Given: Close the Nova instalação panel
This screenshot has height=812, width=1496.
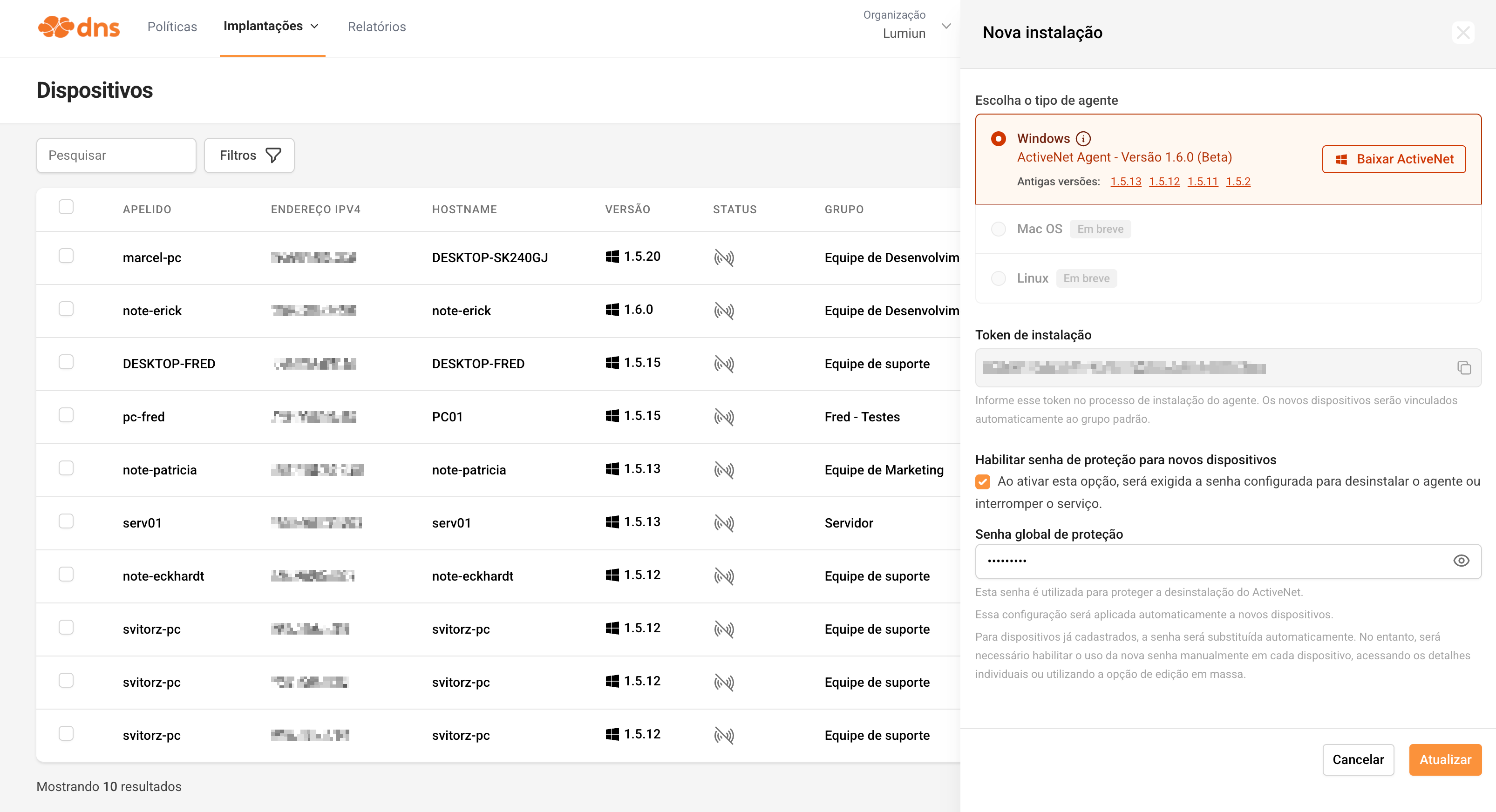Looking at the screenshot, I should [x=1462, y=33].
